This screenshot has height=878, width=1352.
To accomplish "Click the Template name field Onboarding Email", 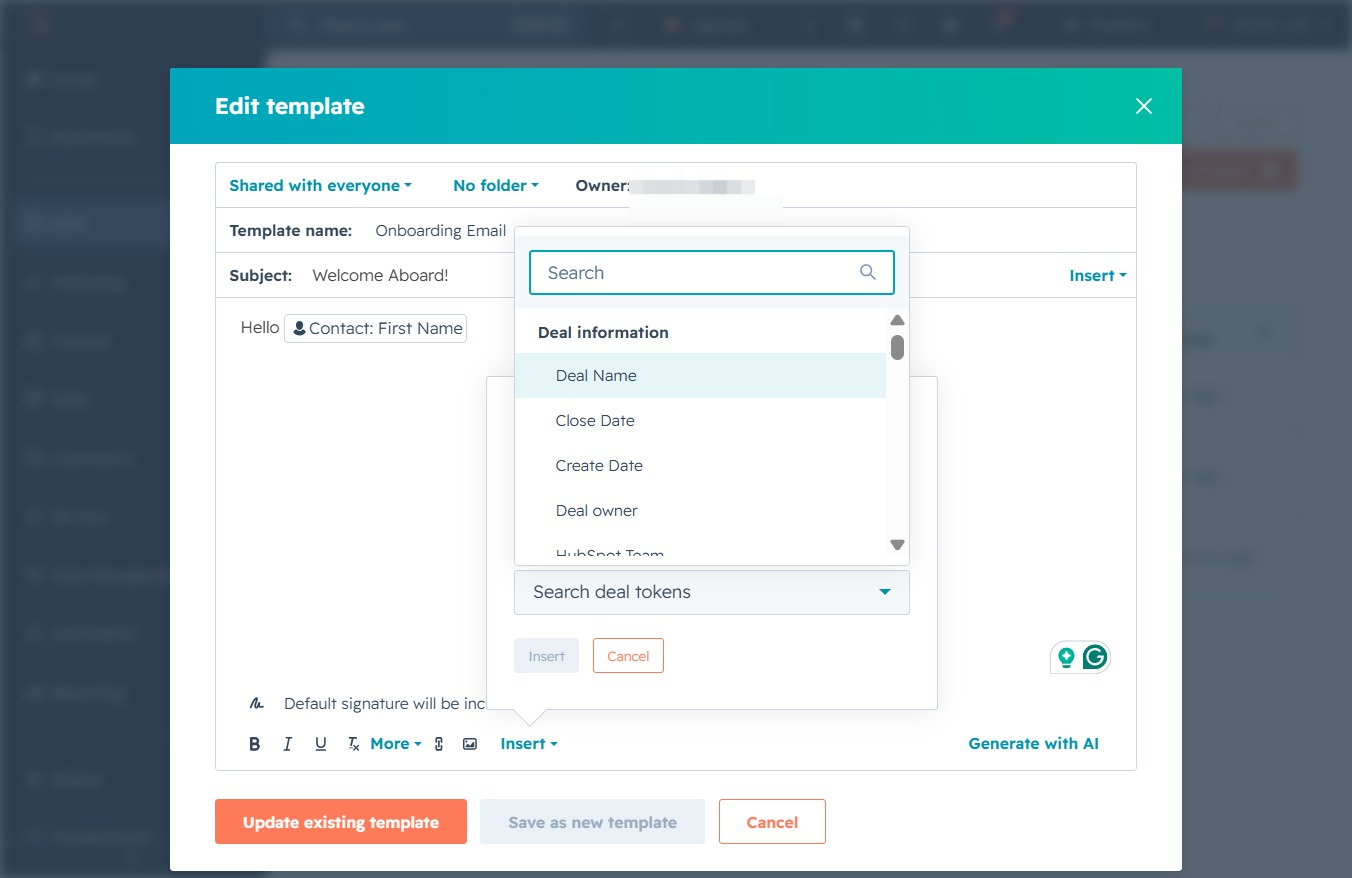I will pyautogui.click(x=441, y=231).
